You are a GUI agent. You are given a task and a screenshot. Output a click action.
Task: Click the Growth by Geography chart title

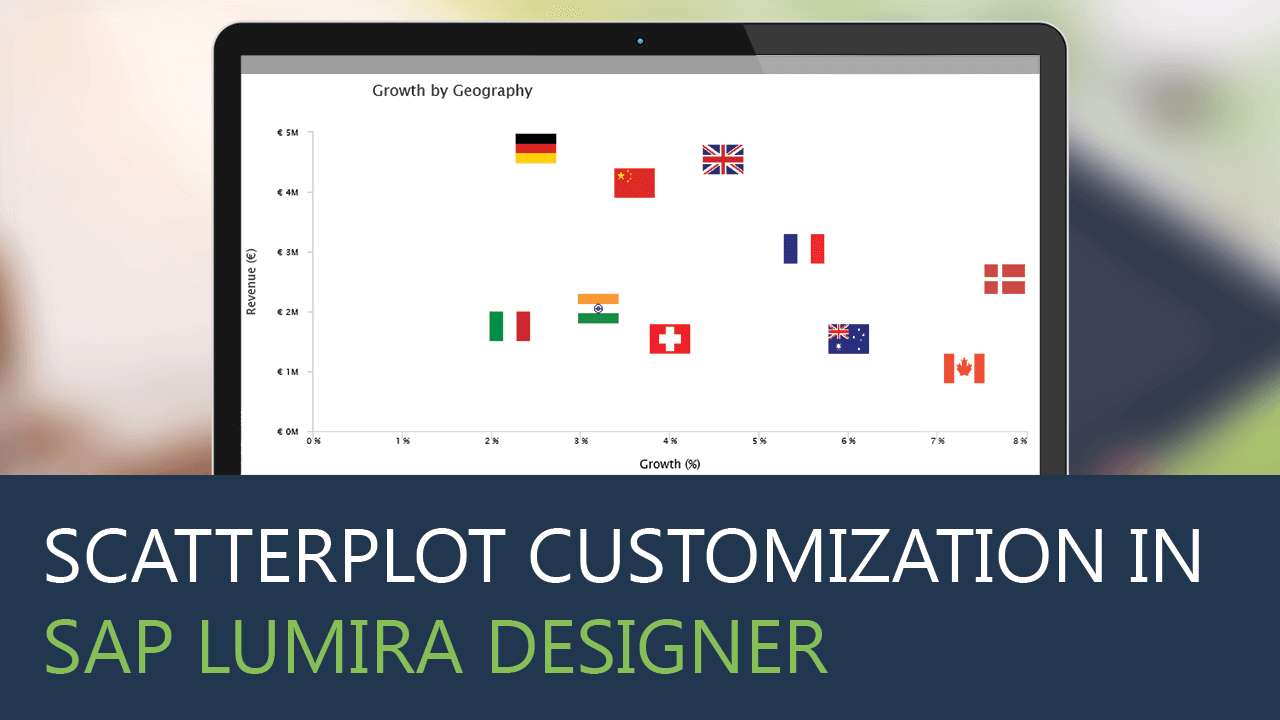coord(452,91)
